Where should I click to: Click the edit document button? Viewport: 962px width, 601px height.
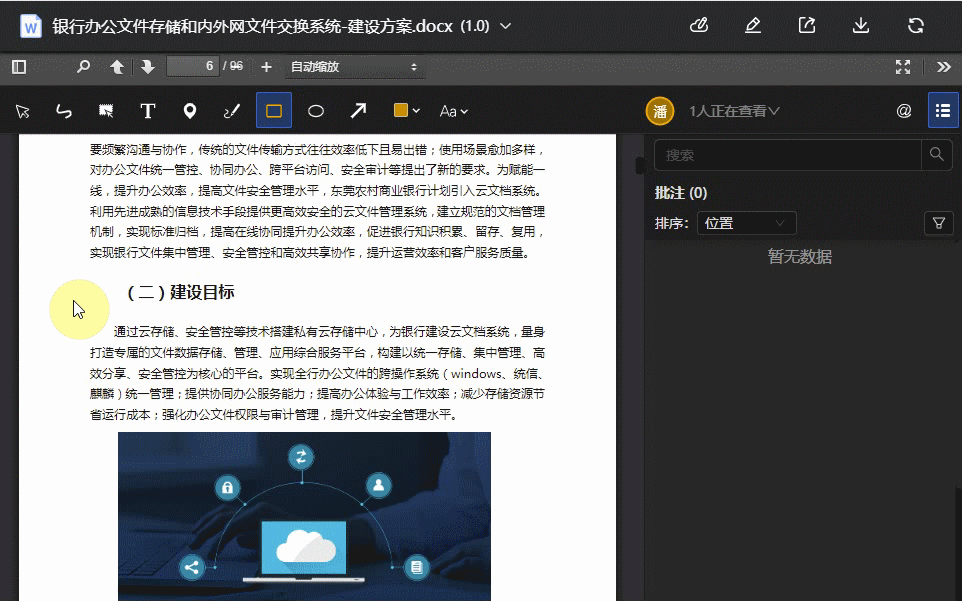coord(753,26)
